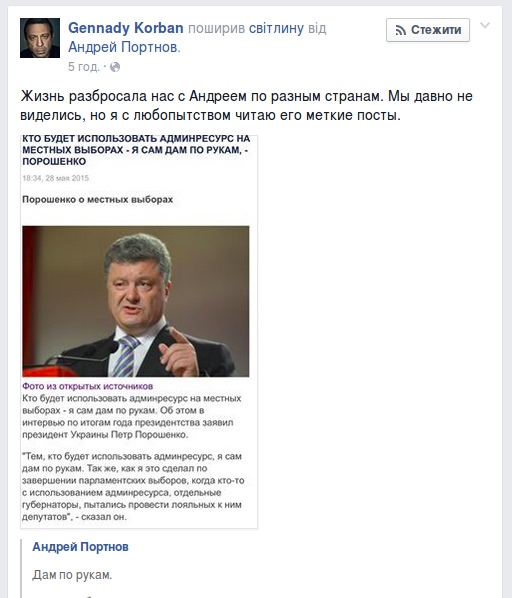Click the quoted text Дам по рукам.
Image resolution: width=512 pixels, height=598 pixels.
pyautogui.click(x=72, y=575)
